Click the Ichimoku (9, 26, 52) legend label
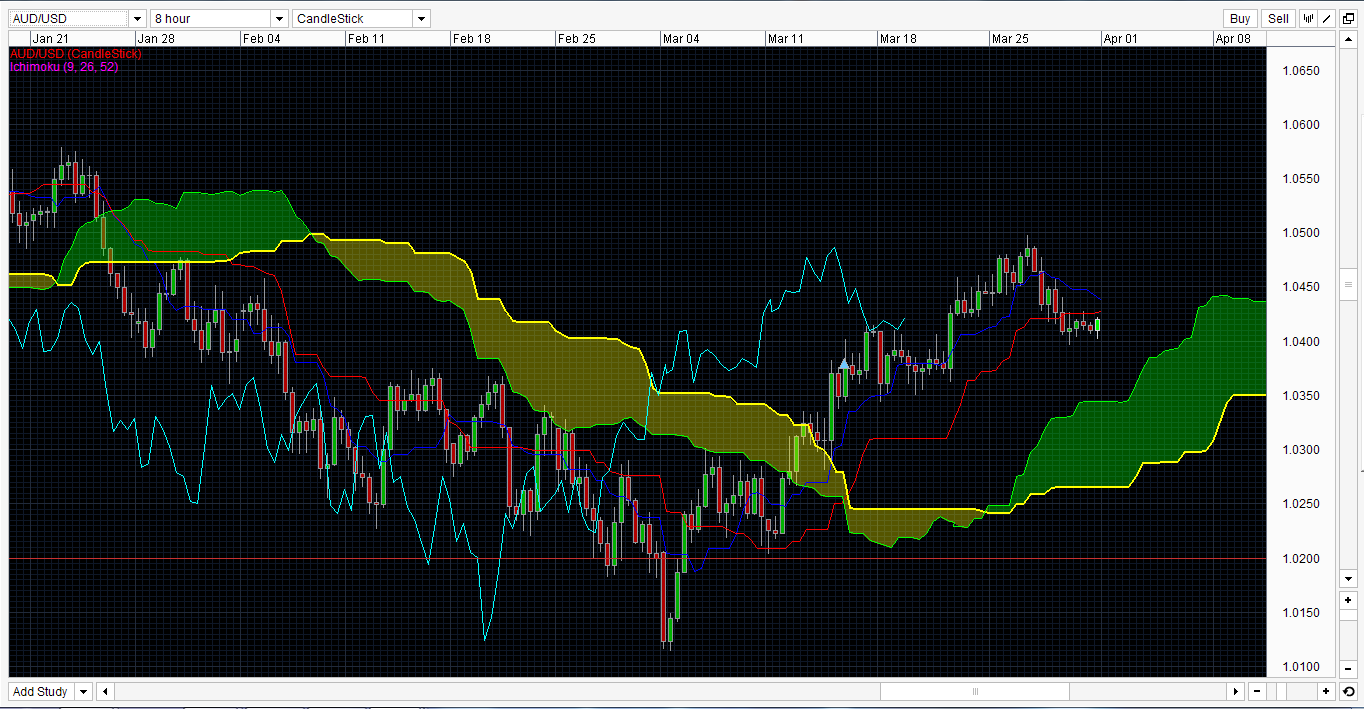 (64, 66)
